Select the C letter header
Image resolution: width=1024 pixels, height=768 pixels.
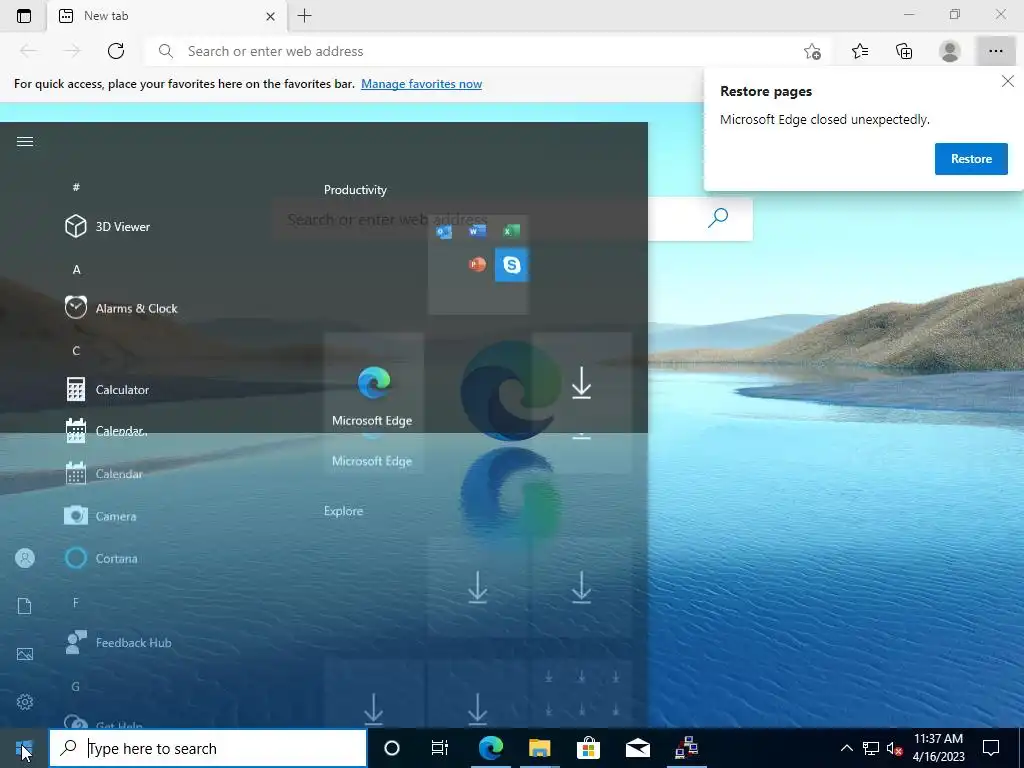(x=76, y=351)
